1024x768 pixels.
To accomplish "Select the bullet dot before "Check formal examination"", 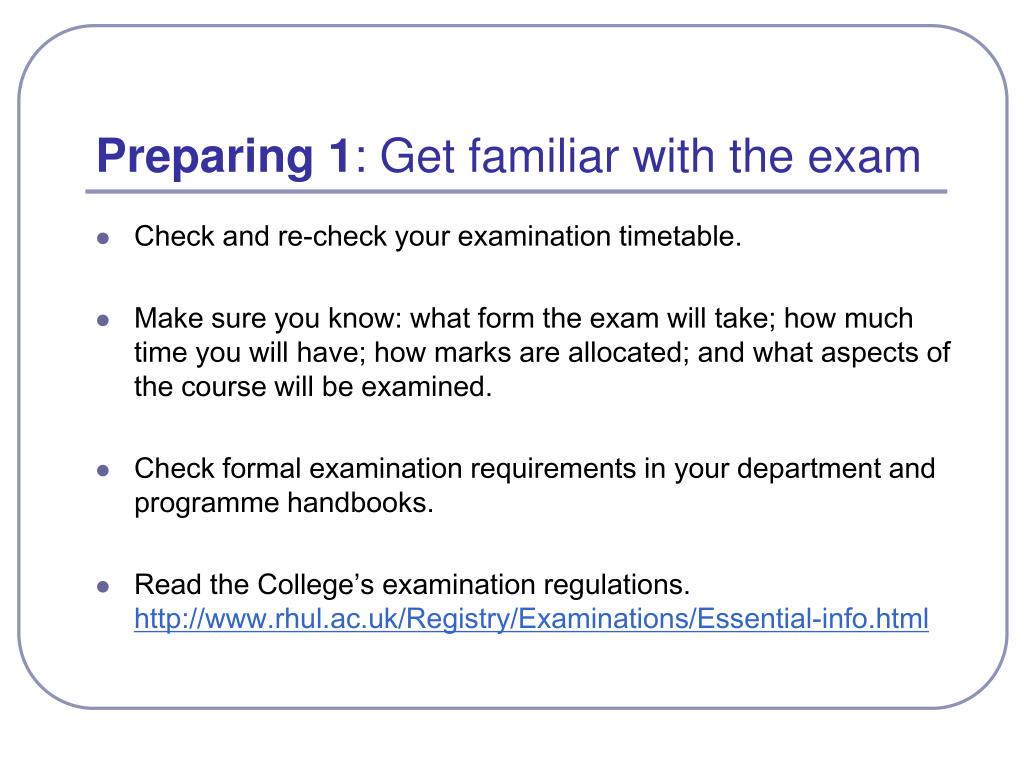I will [103, 470].
